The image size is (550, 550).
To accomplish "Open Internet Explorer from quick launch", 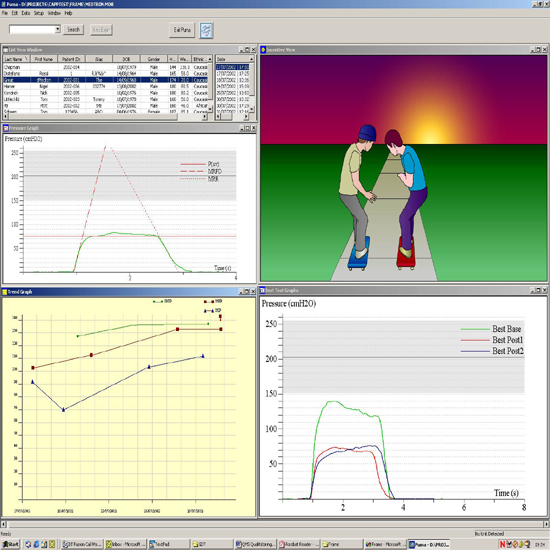I will coord(36,544).
